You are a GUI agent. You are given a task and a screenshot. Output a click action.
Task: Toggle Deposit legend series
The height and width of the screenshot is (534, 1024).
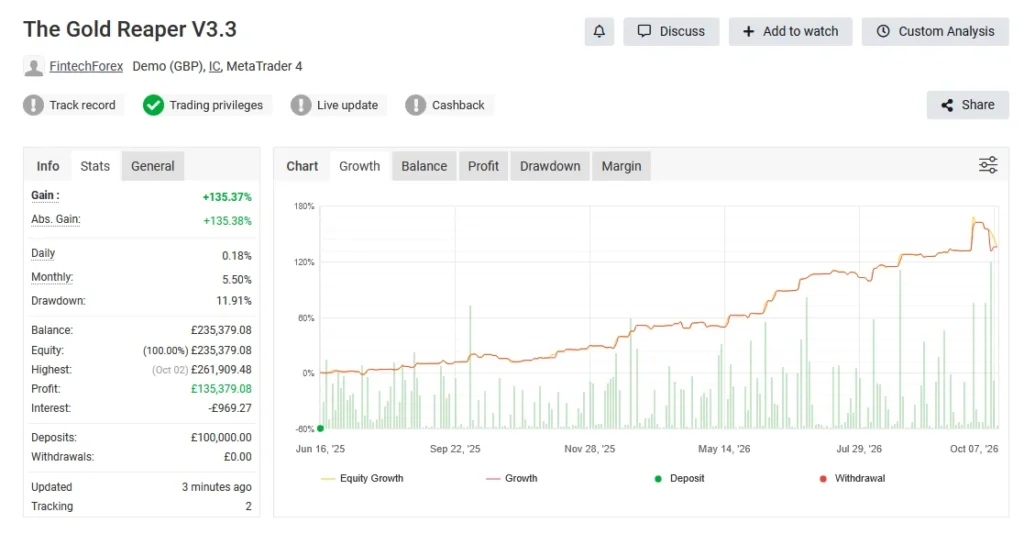click(679, 479)
